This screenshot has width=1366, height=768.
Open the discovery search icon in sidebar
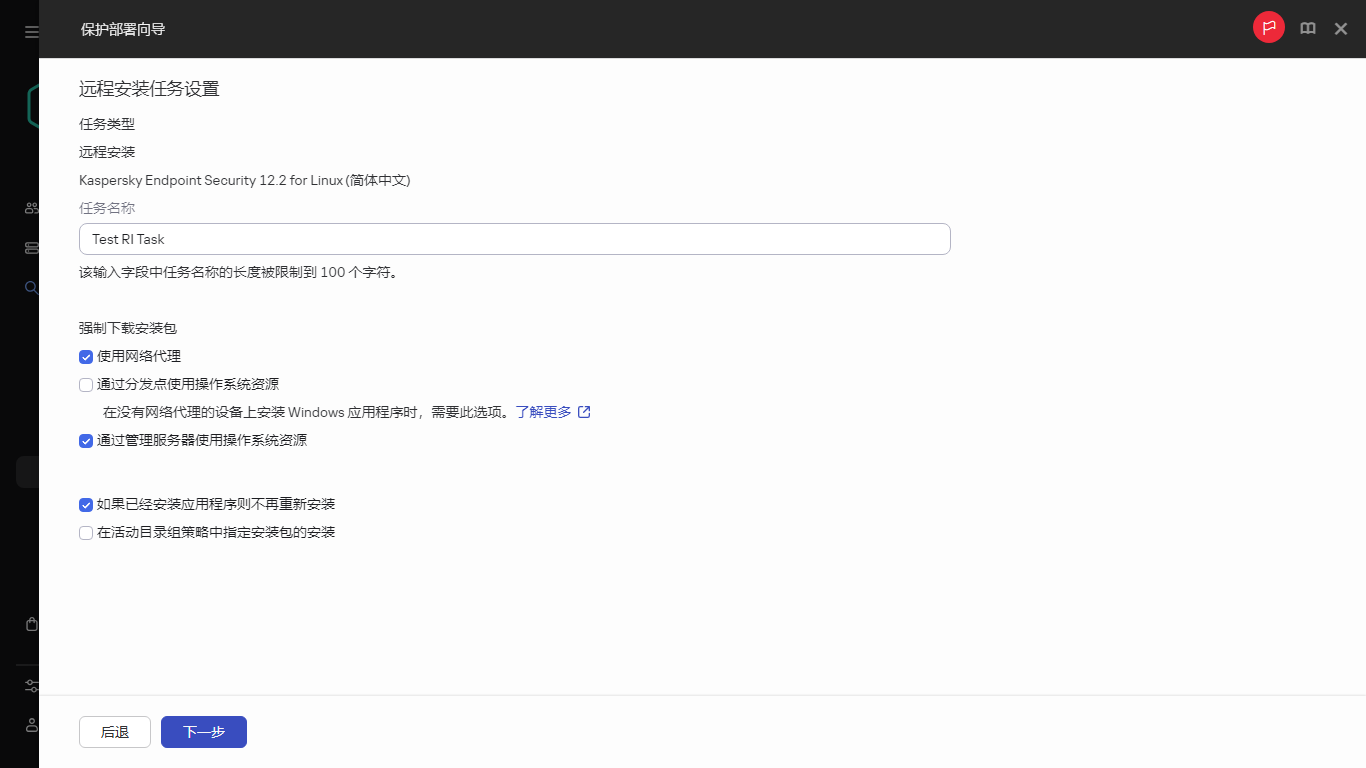tap(31, 287)
